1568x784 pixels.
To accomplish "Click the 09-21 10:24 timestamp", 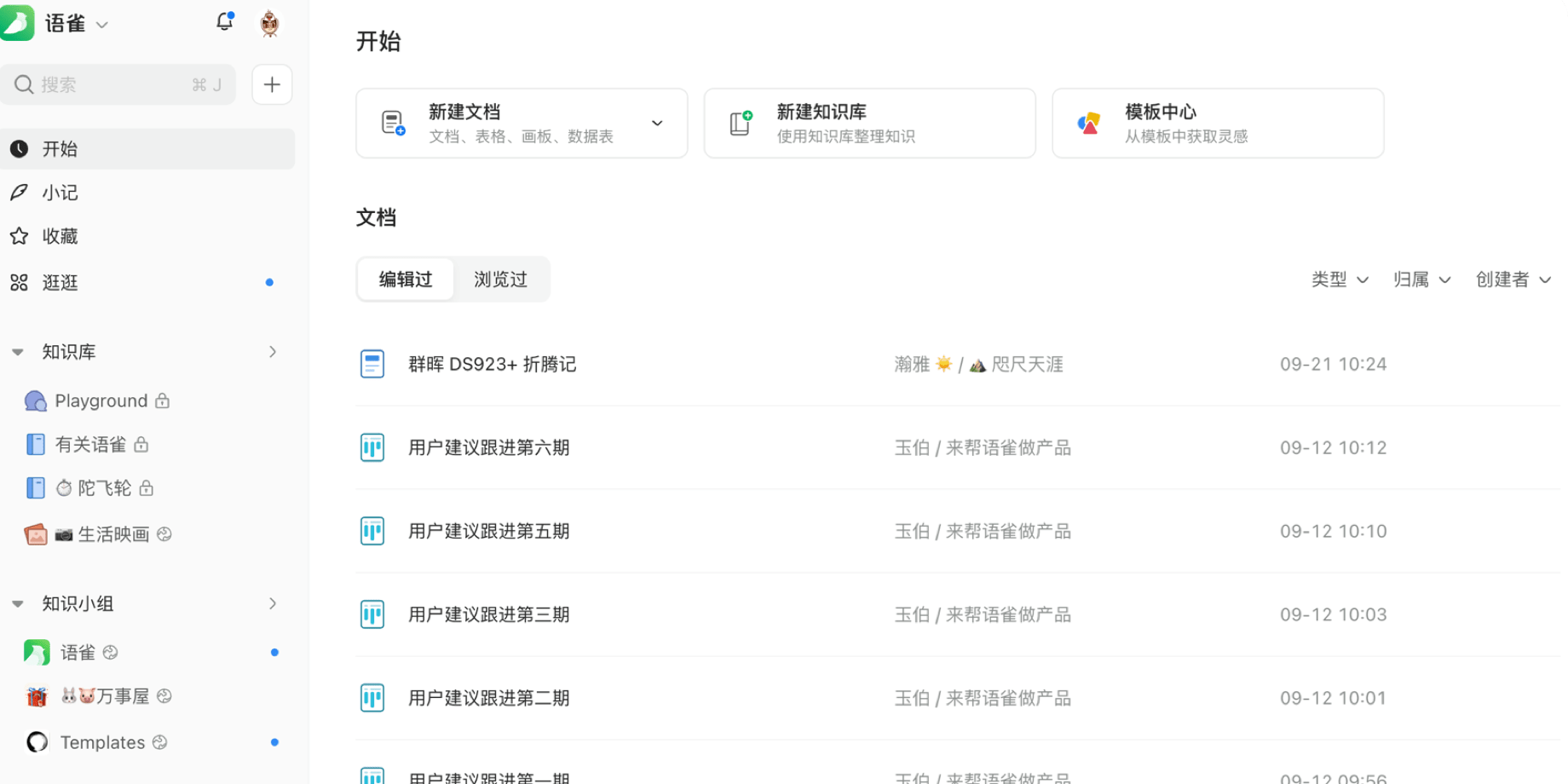I will click(1333, 364).
